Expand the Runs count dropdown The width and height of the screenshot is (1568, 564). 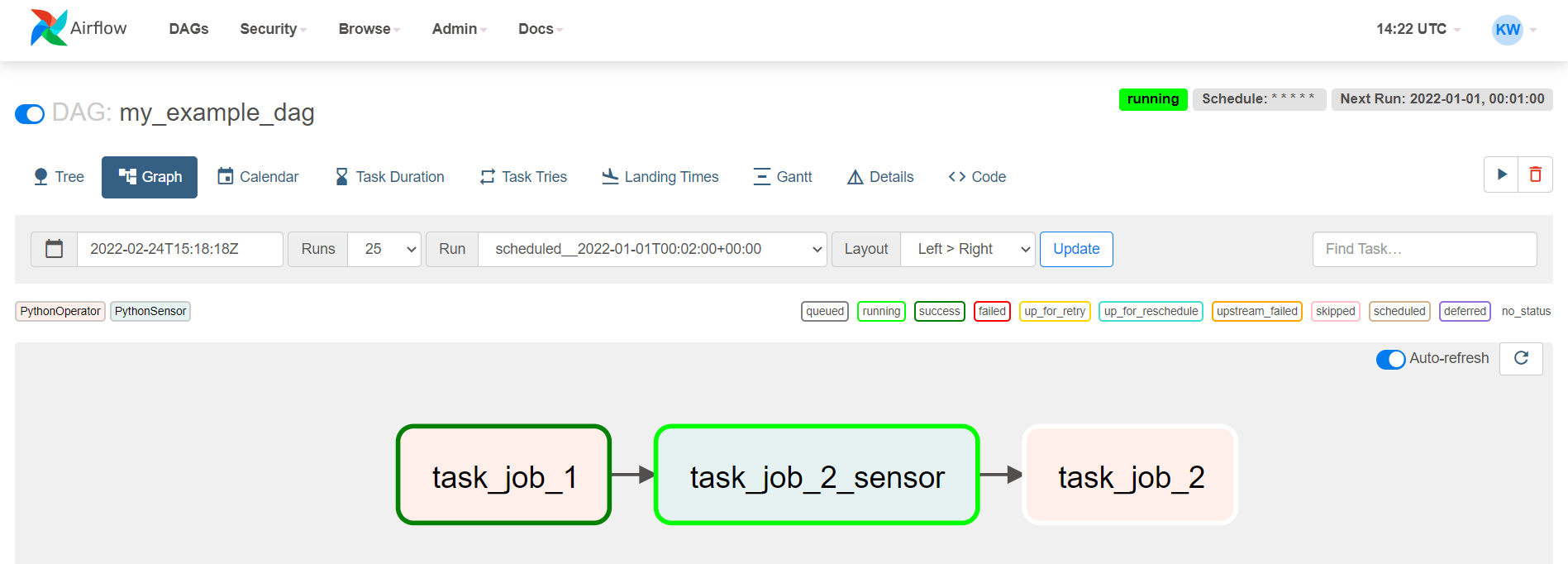[384, 249]
